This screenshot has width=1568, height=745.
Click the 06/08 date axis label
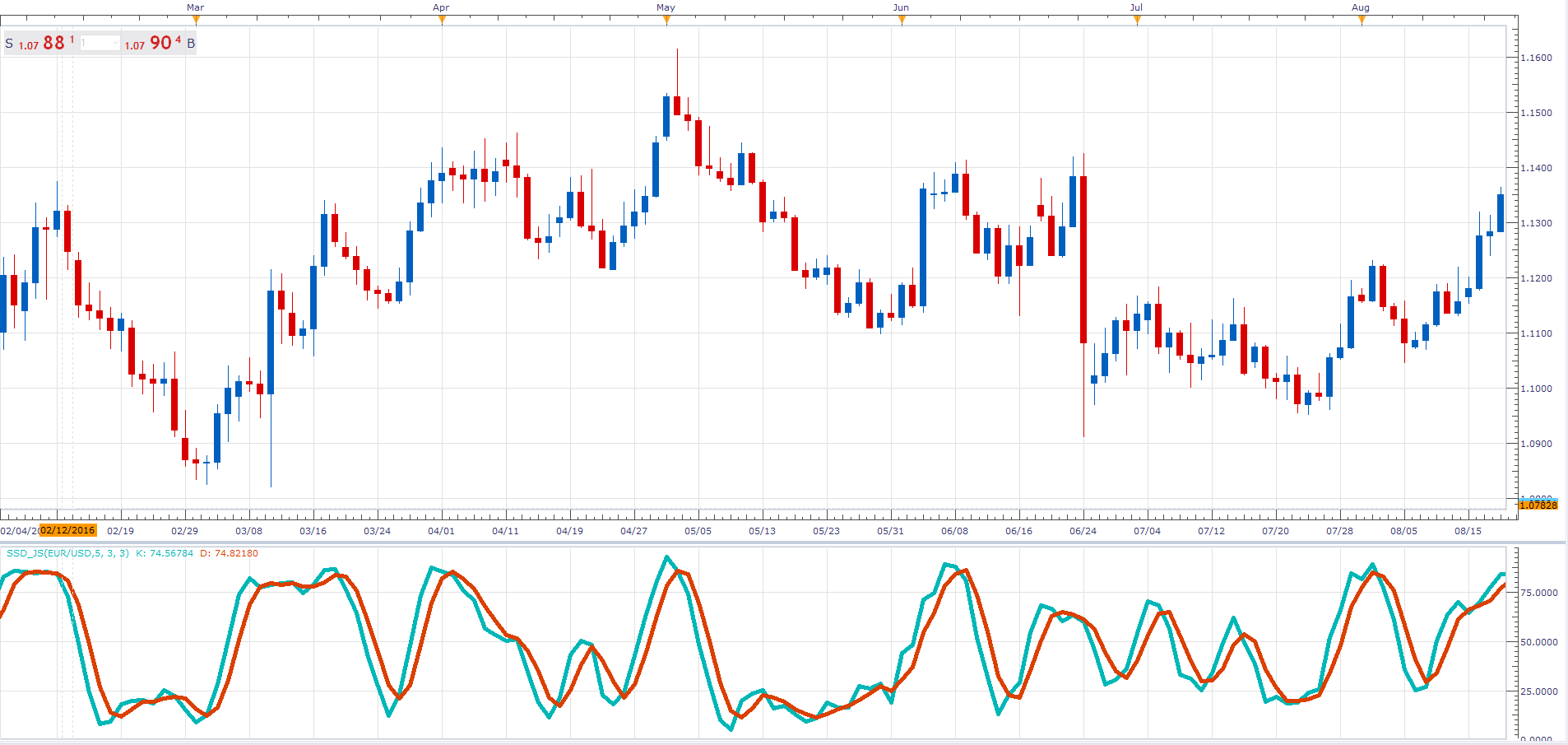click(x=955, y=531)
